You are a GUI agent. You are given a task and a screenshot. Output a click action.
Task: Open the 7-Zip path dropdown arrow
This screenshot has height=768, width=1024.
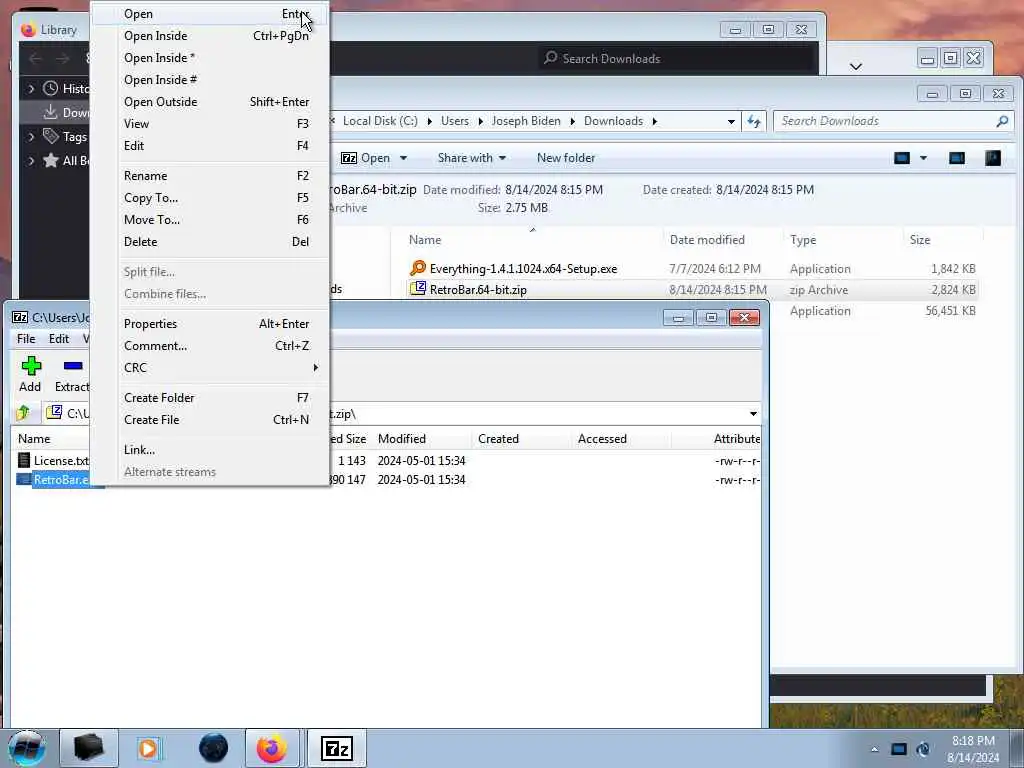pyautogui.click(x=753, y=413)
